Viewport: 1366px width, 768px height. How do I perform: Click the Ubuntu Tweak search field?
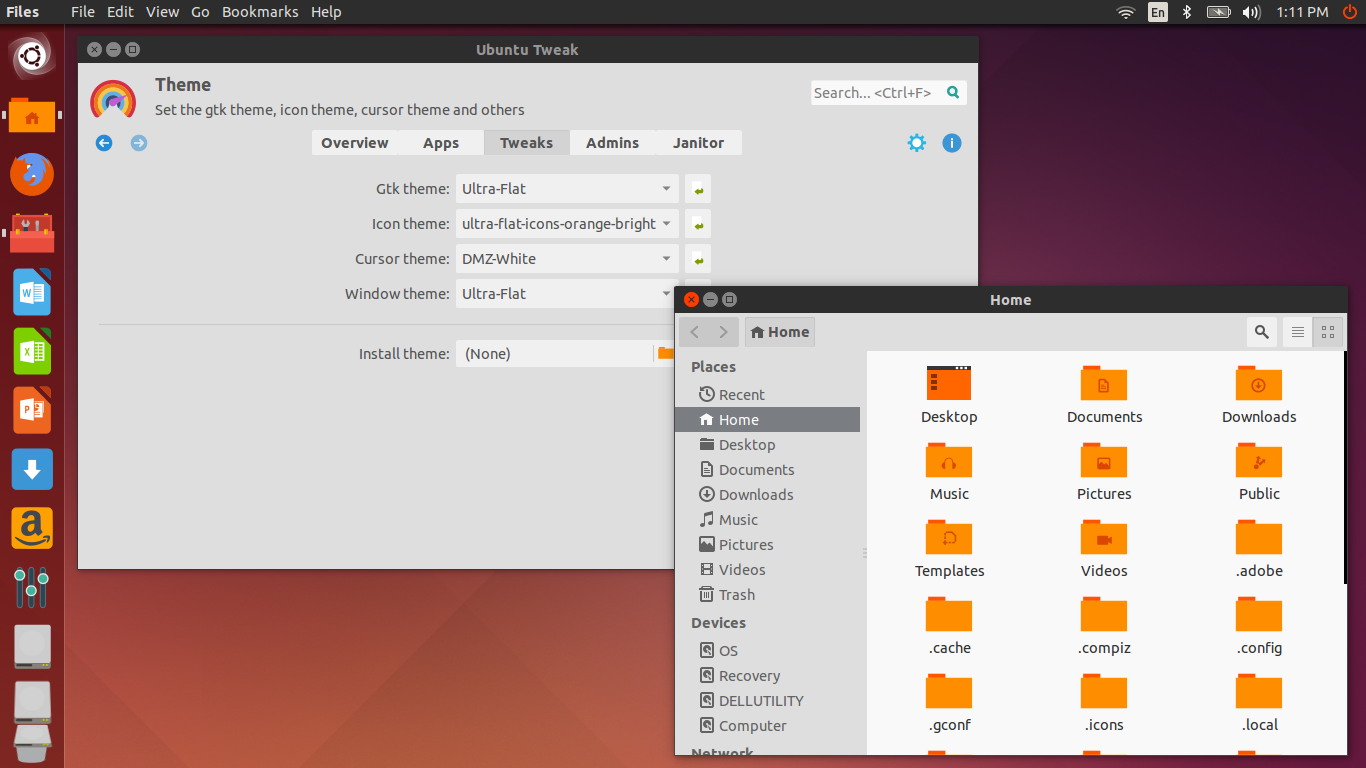pos(889,93)
